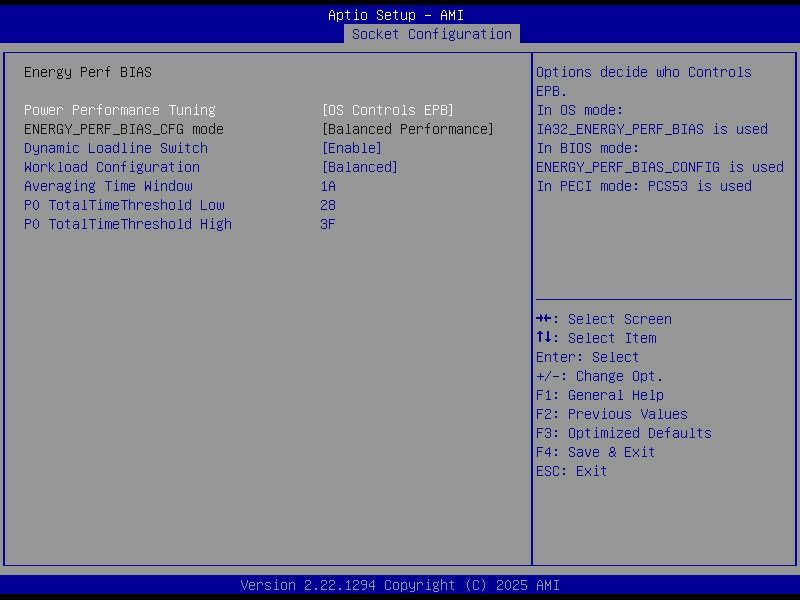Image resolution: width=800 pixels, height=600 pixels.
Task: Select P0 TotalTimeThreshold Low setting
Action: coord(124,205)
